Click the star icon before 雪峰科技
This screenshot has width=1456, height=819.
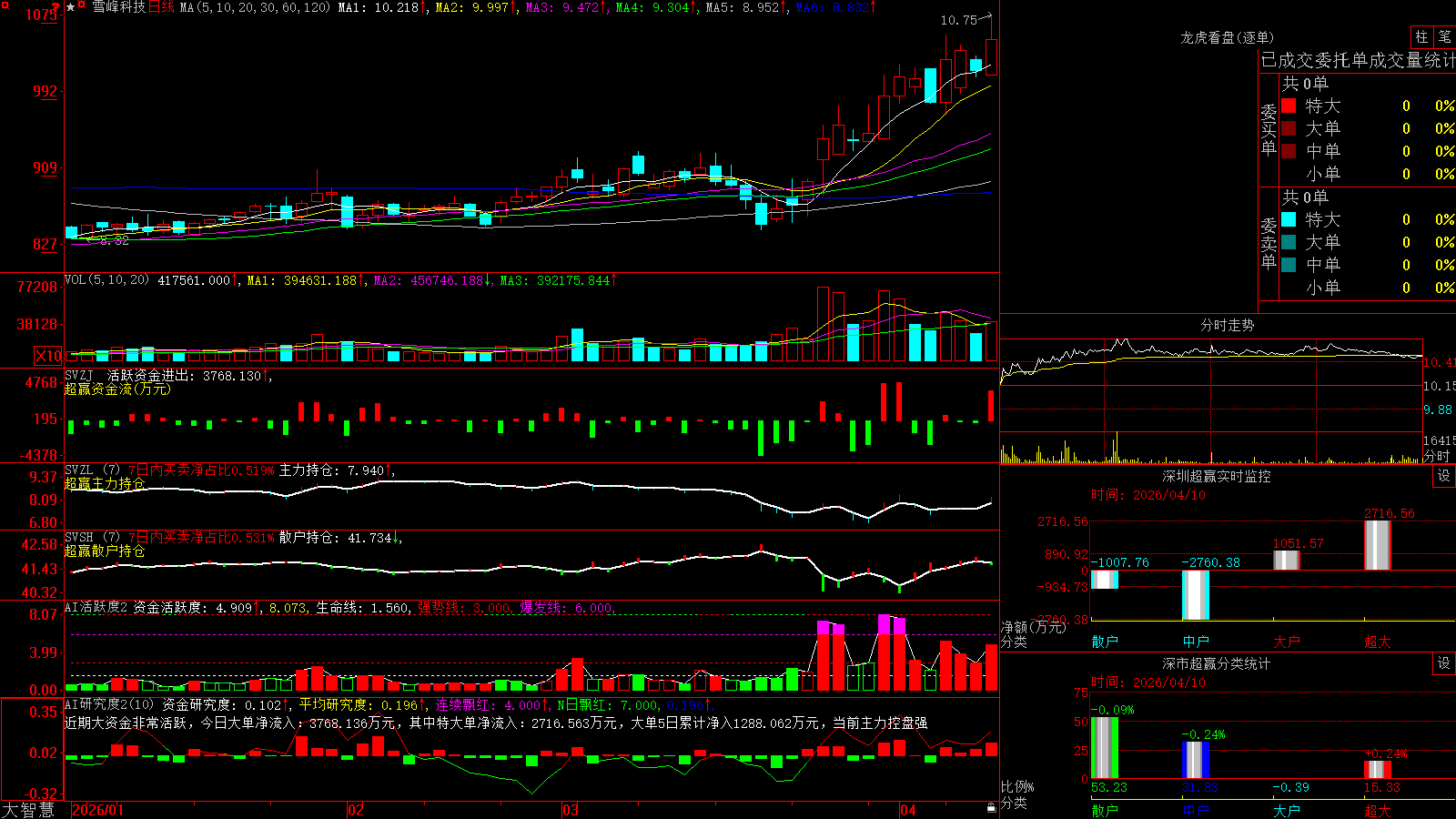point(71,7)
